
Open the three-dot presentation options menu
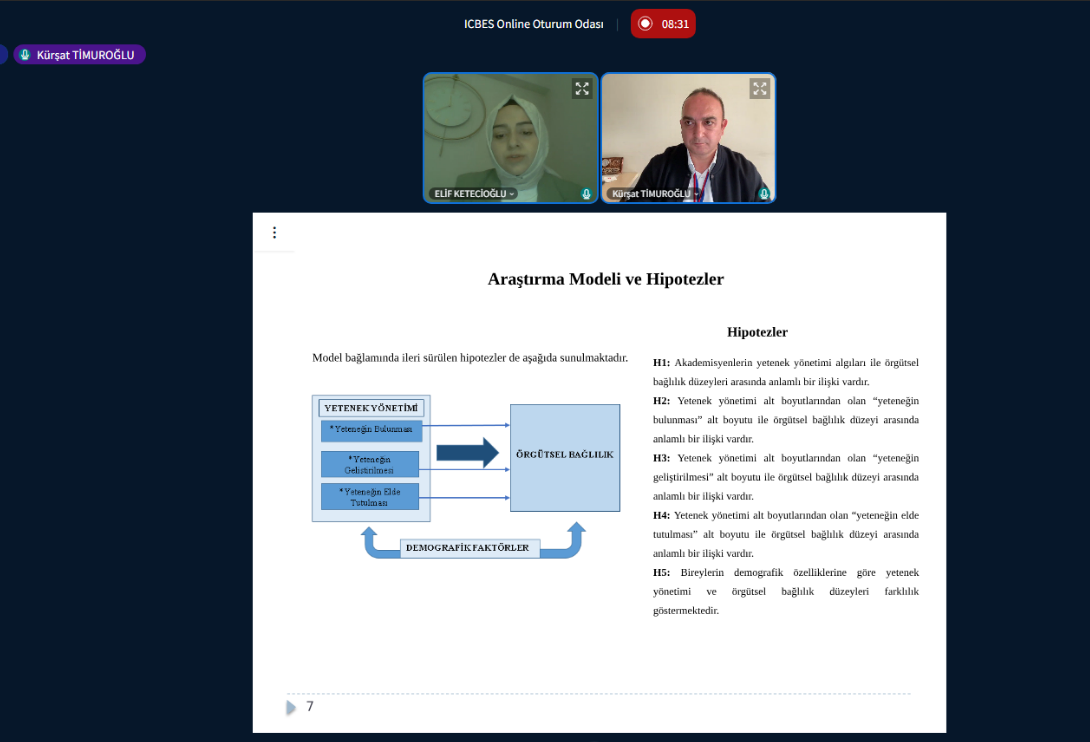tap(274, 233)
